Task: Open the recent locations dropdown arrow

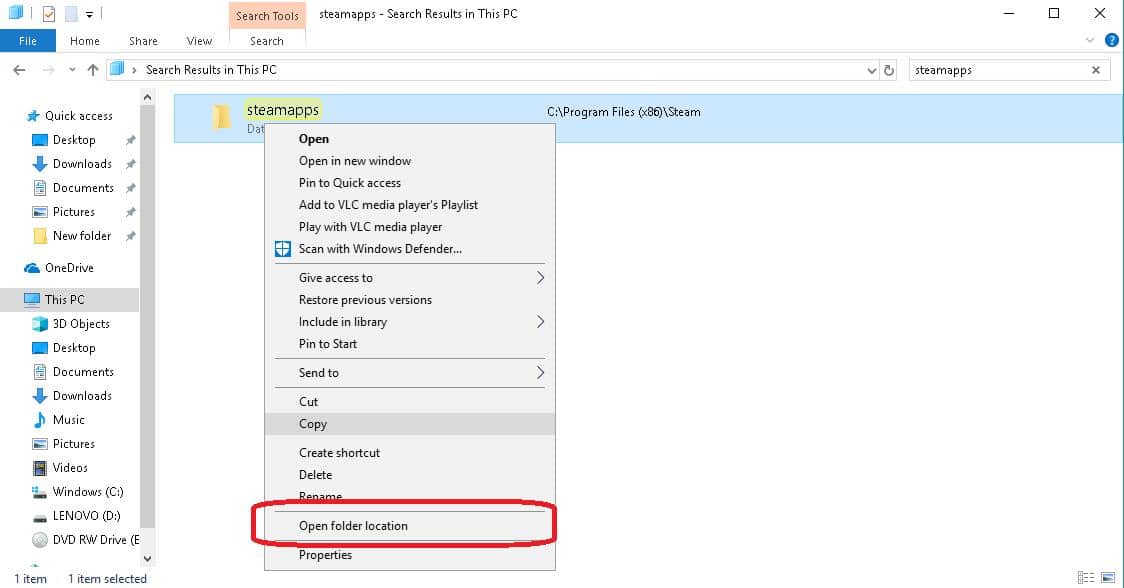Action: 72,70
